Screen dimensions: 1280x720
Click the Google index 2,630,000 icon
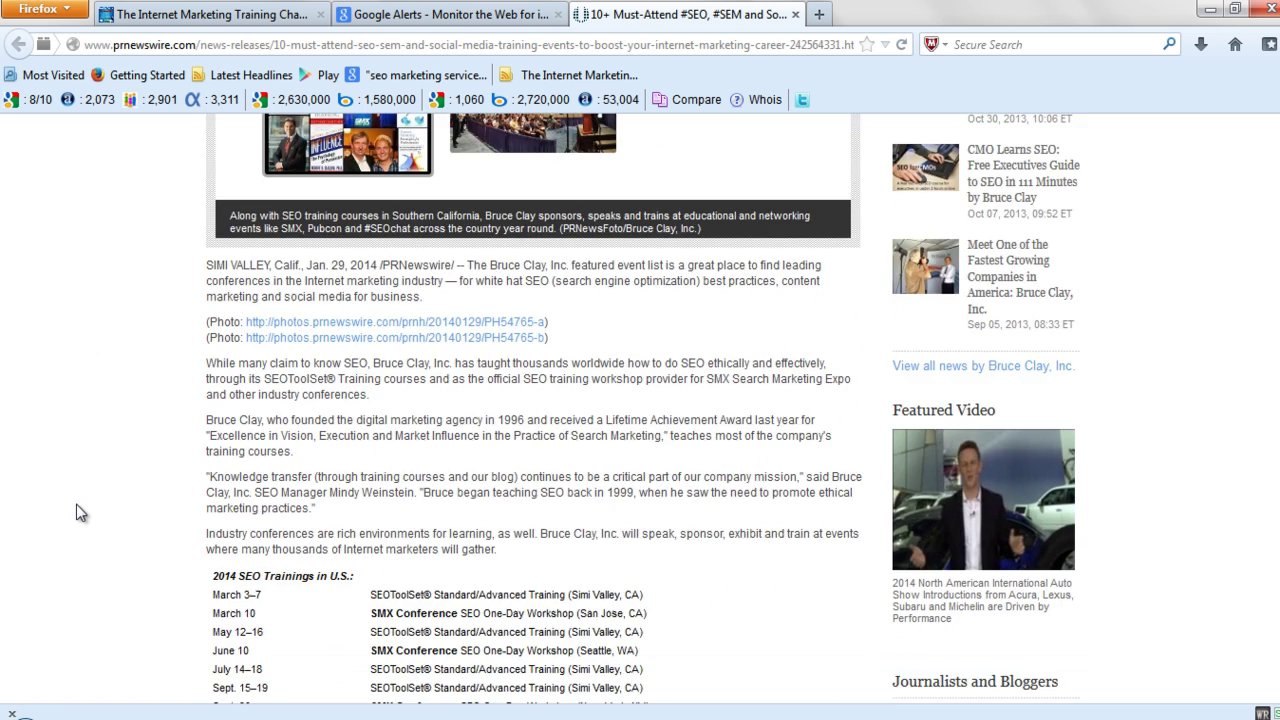click(259, 100)
